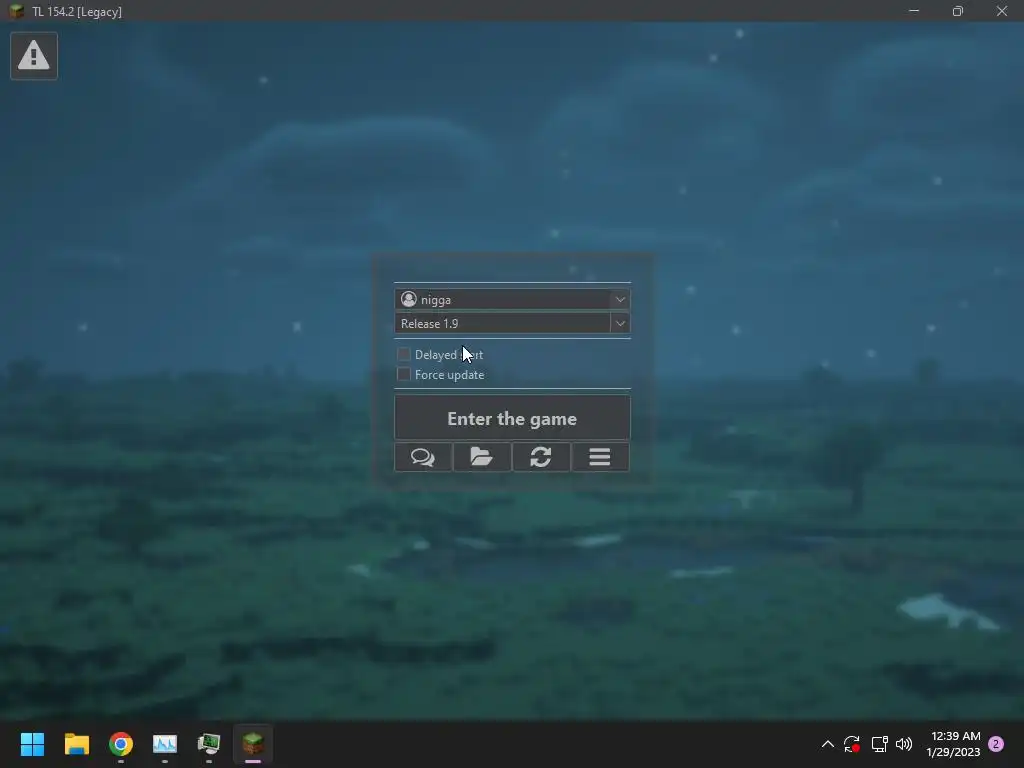Refresh the version list icon
Viewport: 1024px width, 768px height.
(x=541, y=457)
